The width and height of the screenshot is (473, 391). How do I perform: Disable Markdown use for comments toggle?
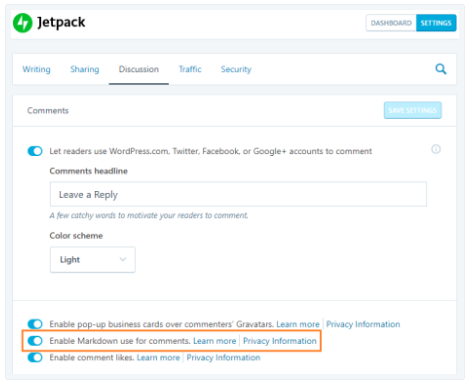(35, 341)
